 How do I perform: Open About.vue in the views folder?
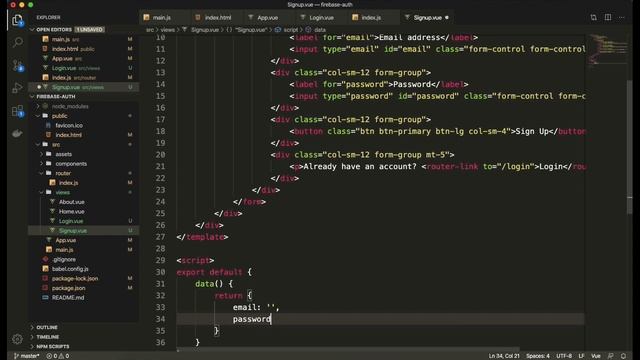[71, 202]
